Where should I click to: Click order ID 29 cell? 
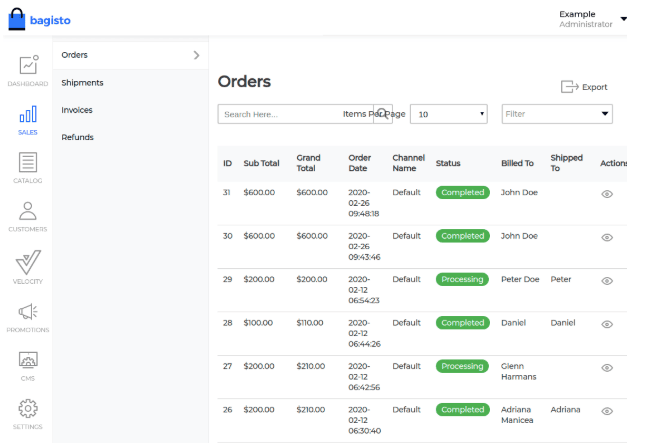(227, 279)
